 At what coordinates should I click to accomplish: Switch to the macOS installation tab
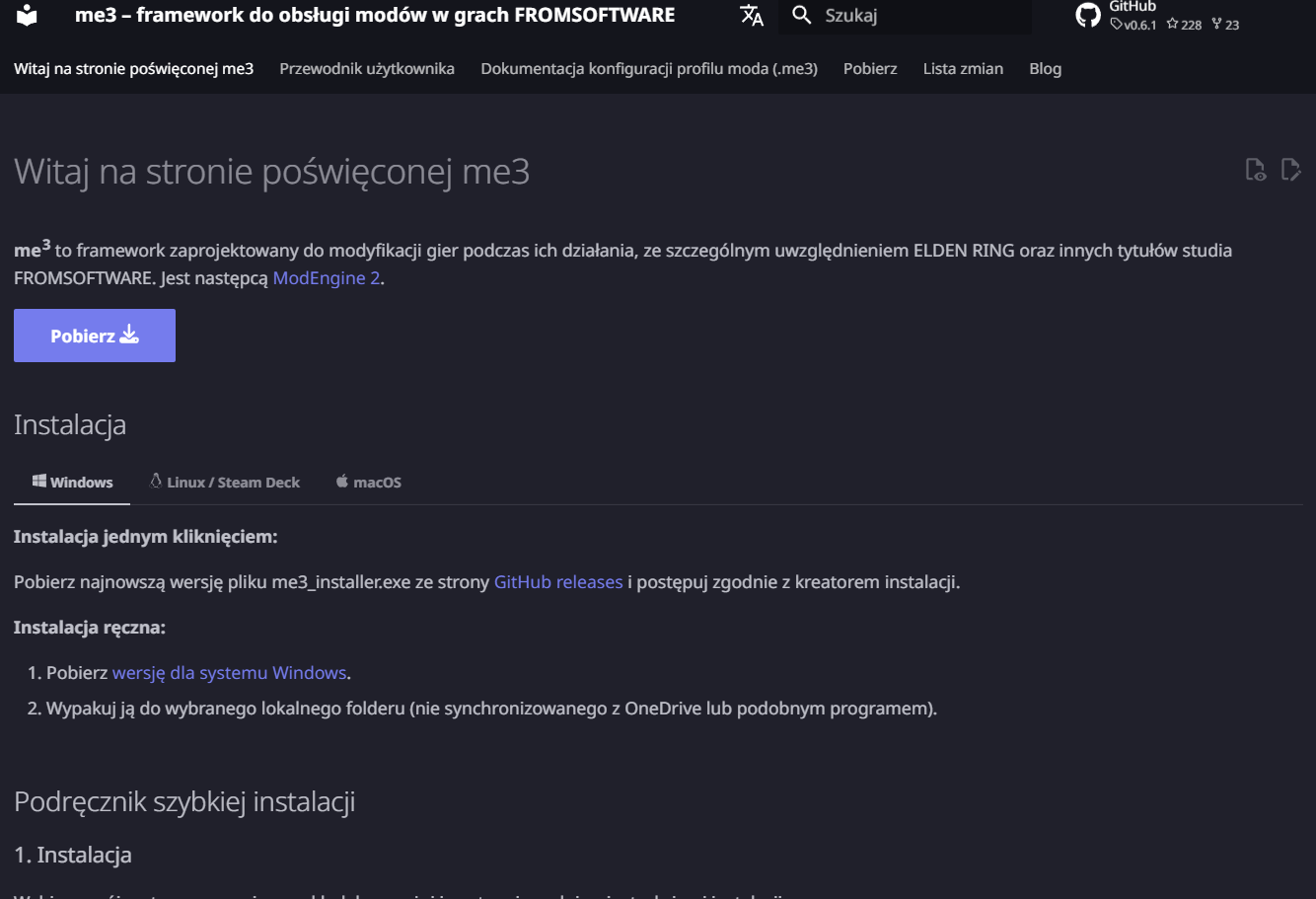368,482
